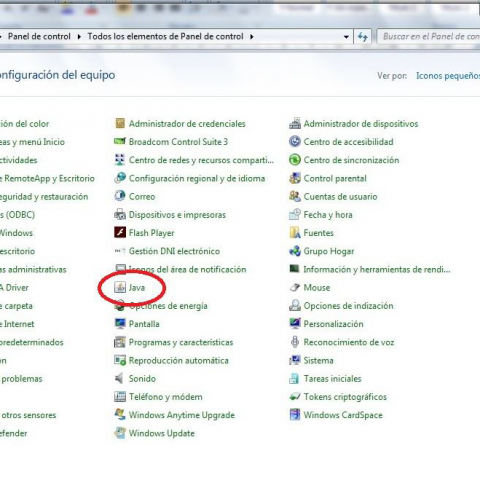Viewport: 480px width, 480px height.
Task: Click the Centro de sincronización icon
Action: point(295,160)
